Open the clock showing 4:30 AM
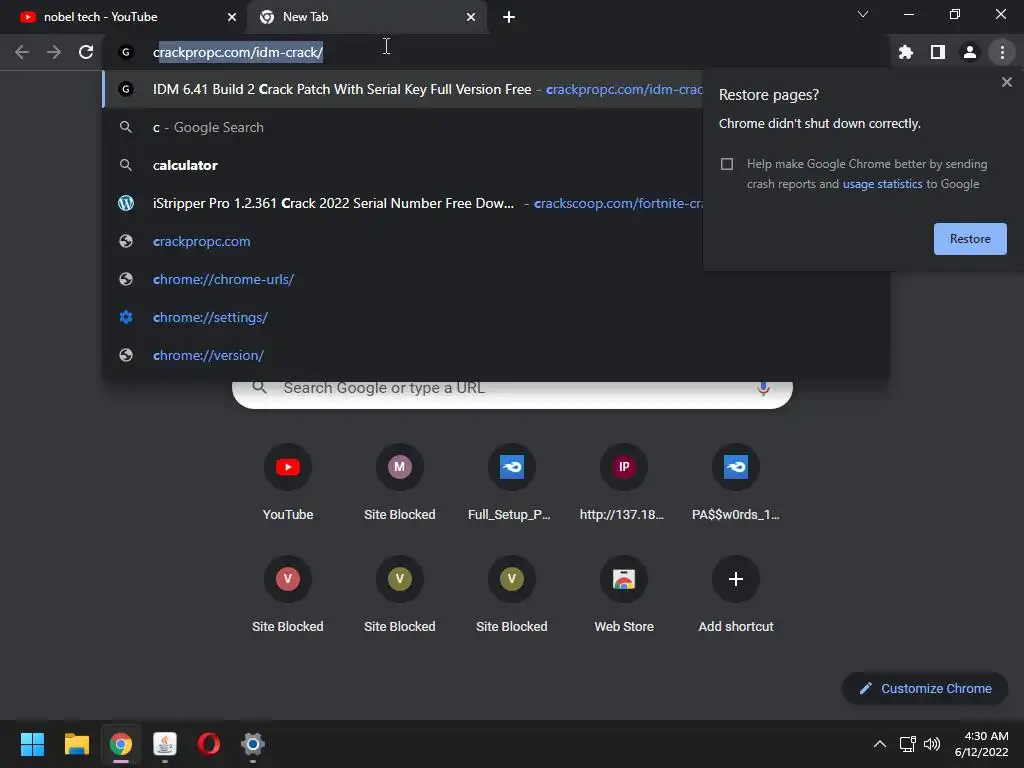 tap(982, 744)
